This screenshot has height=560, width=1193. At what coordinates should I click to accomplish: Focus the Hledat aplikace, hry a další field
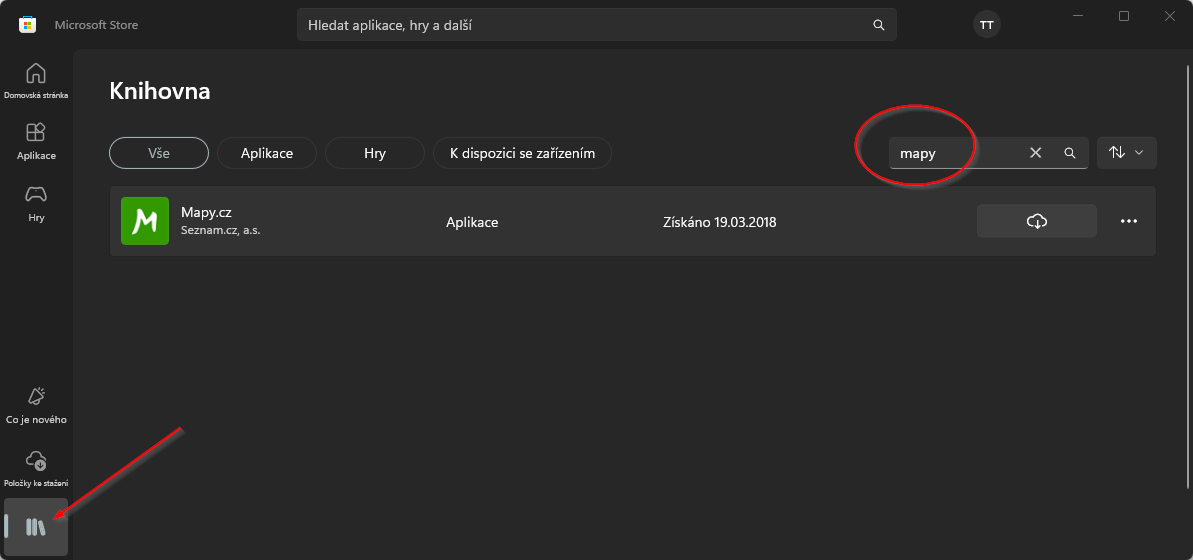(580, 25)
